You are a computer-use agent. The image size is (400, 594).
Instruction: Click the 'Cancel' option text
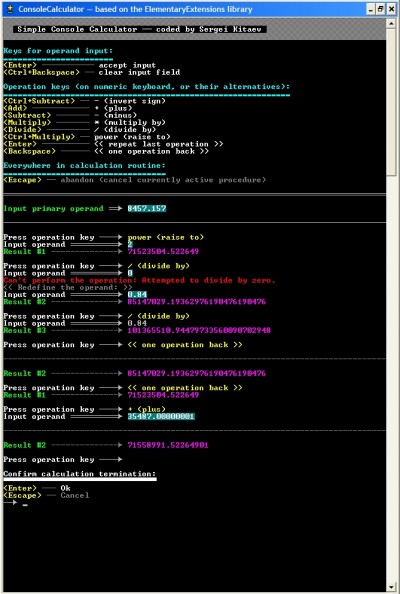pyautogui.click(x=75, y=495)
